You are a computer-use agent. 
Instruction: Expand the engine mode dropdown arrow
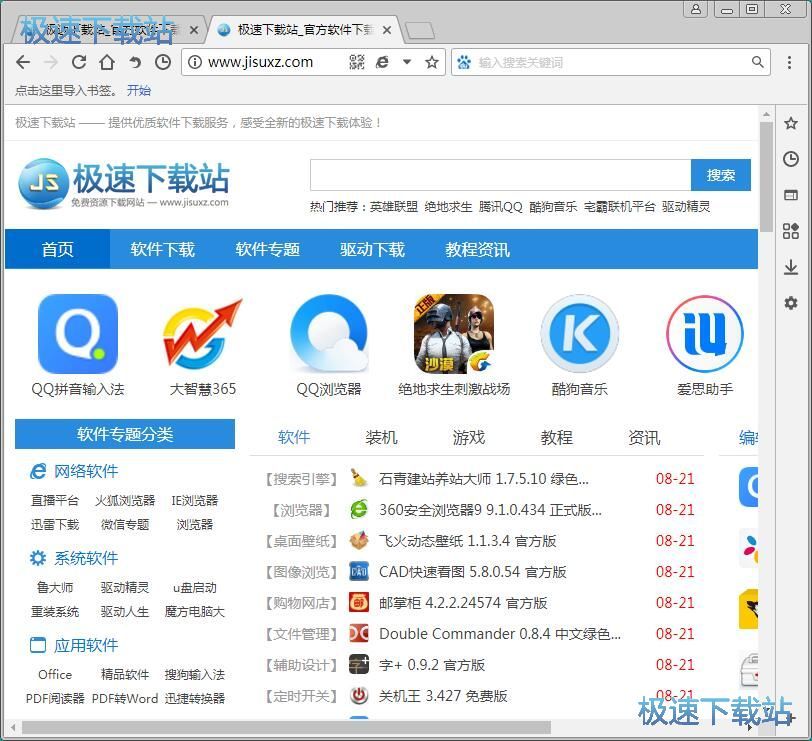407,62
